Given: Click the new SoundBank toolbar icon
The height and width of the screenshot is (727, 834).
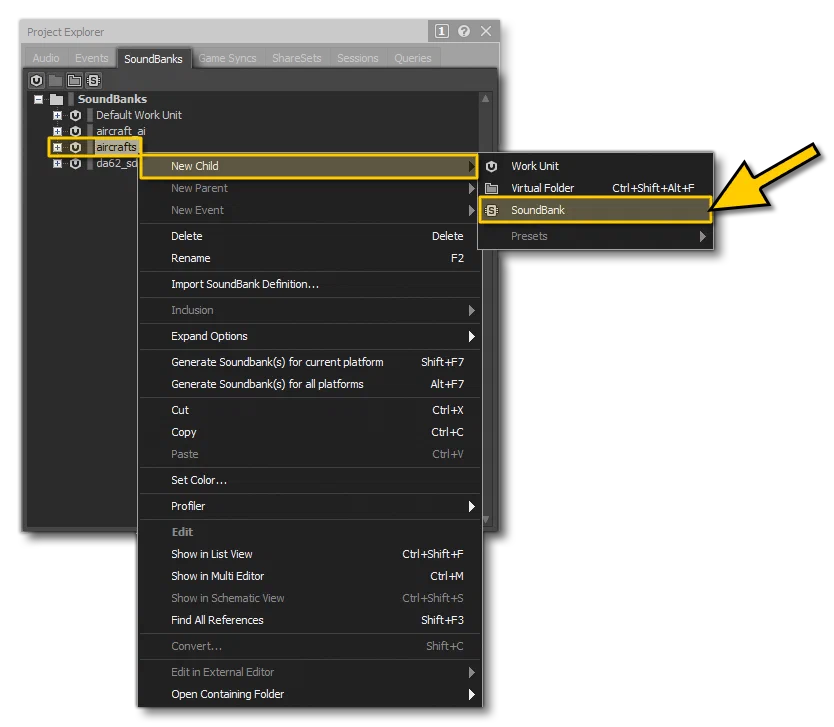Looking at the screenshot, I should point(94,80).
